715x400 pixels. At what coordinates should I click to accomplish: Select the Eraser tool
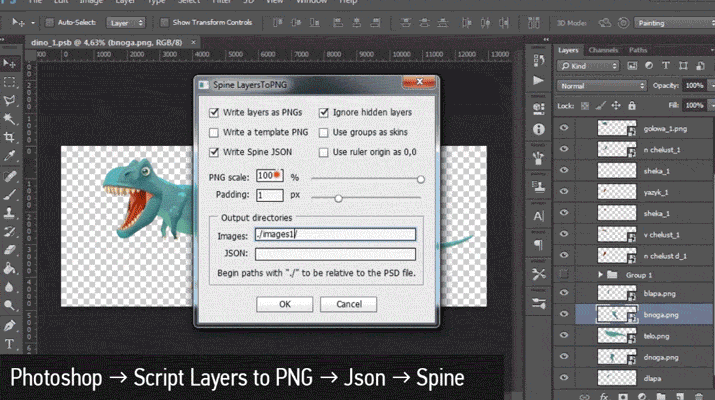9,250
